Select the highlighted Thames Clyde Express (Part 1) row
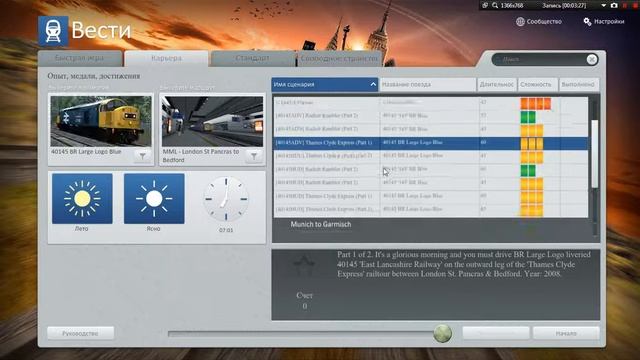This screenshot has width=640, height=360. [431, 142]
